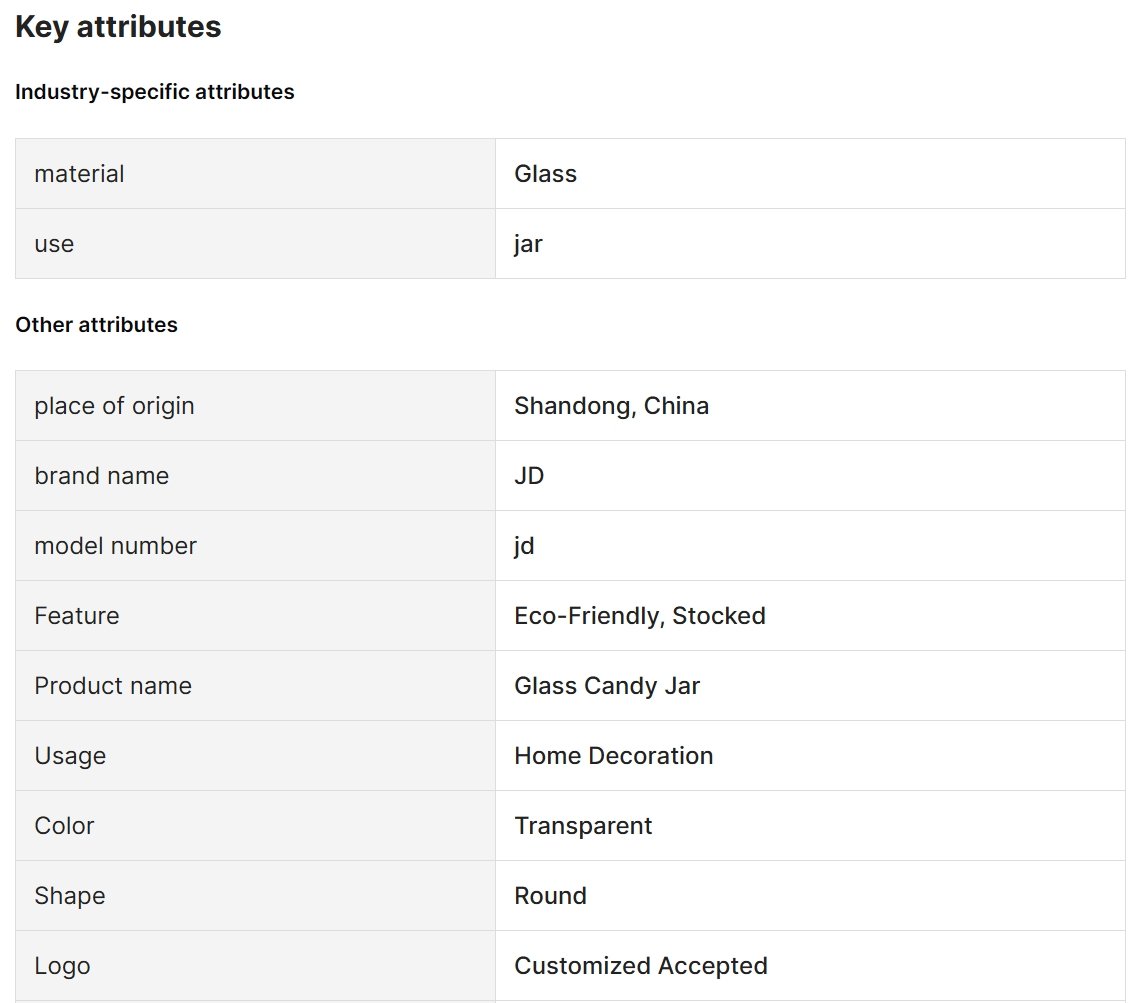This screenshot has height=1003, width=1137.
Task: Click the Other attributes subheading
Action: pos(96,325)
